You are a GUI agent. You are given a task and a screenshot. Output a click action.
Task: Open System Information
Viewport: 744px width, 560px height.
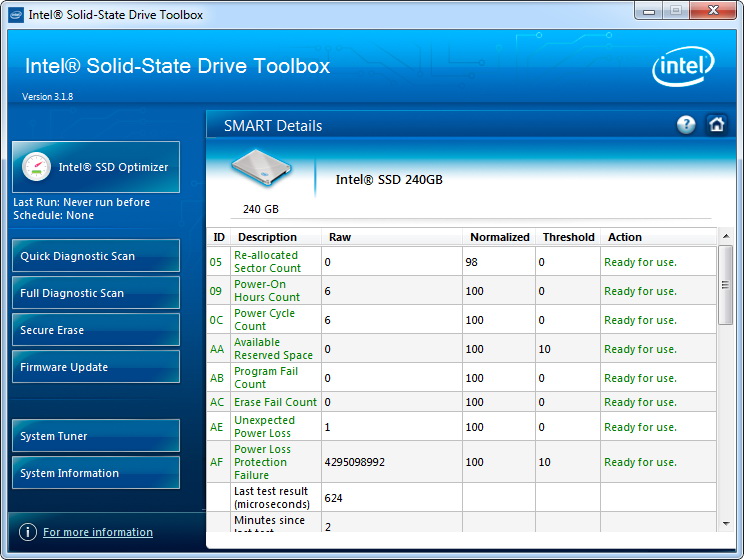click(x=96, y=473)
